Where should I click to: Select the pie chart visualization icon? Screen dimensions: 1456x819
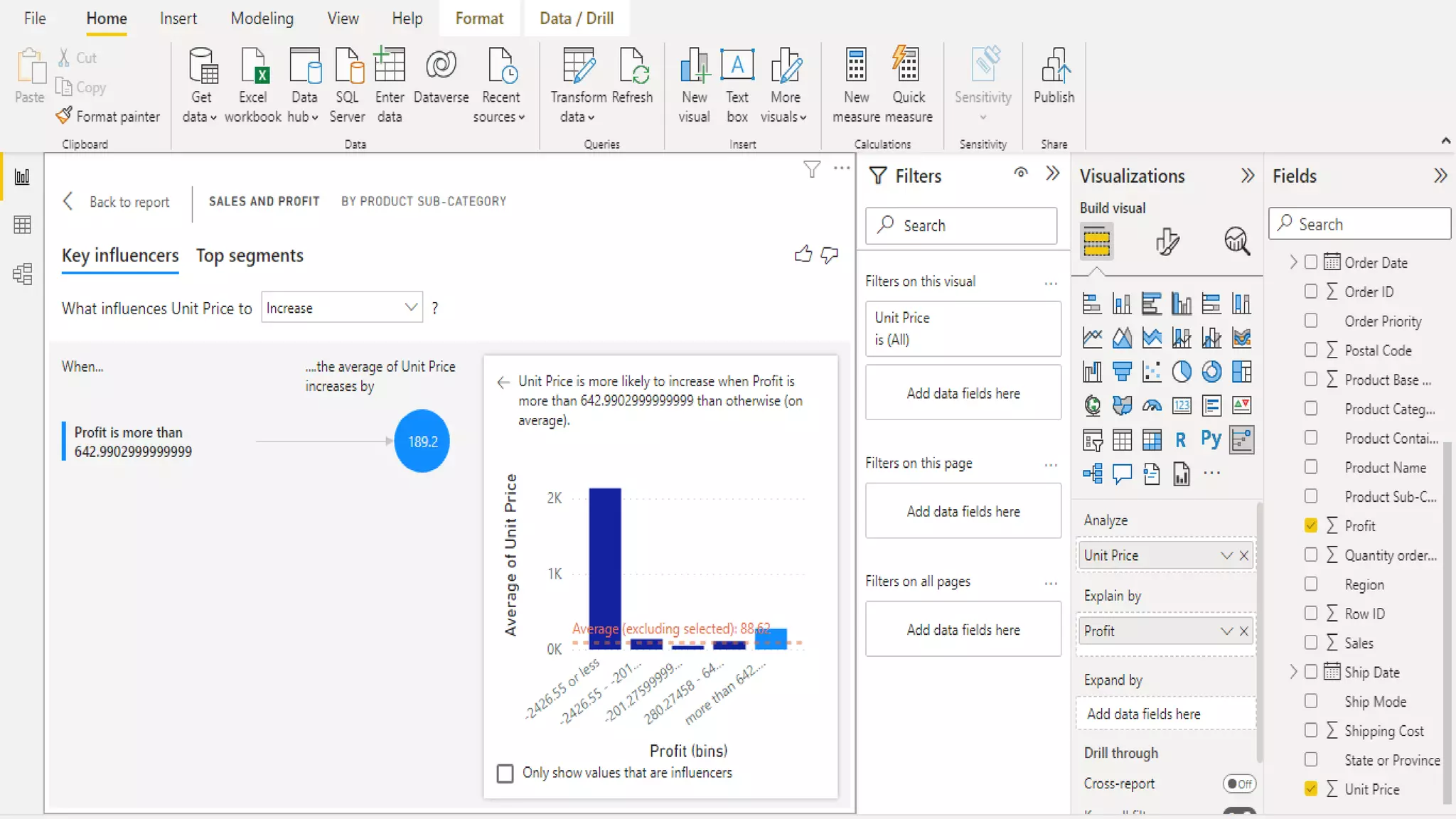(x=1182, y=371)
